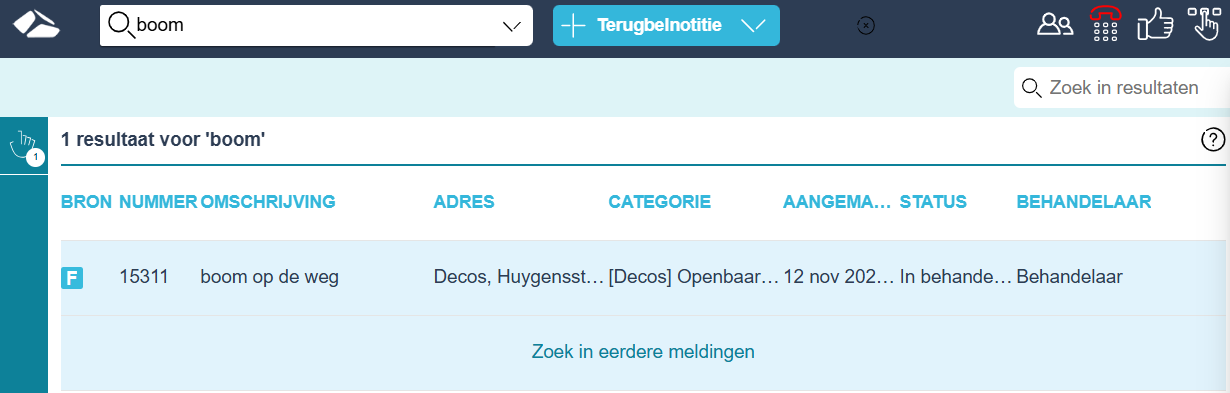Click the red phone keypad icon
The height and width of the screenshot is (393, 1230).
(x=1105, y=24)
